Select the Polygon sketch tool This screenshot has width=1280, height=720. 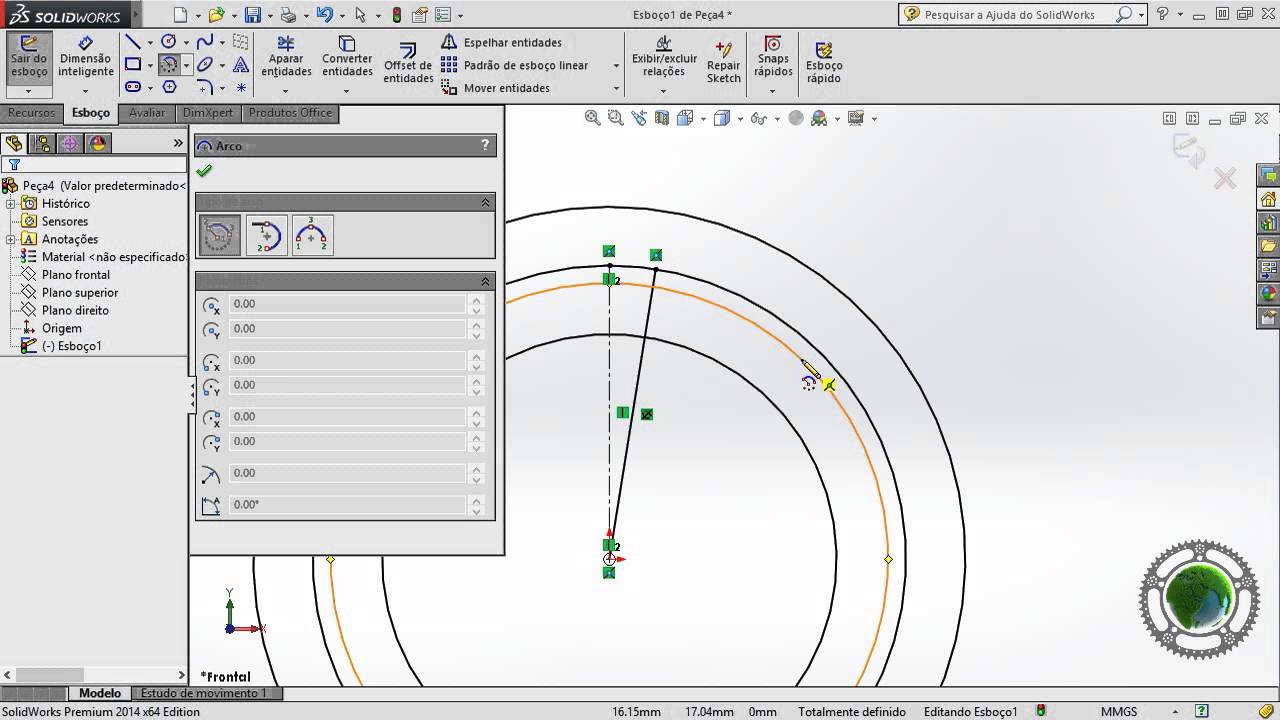pos(169,87)
